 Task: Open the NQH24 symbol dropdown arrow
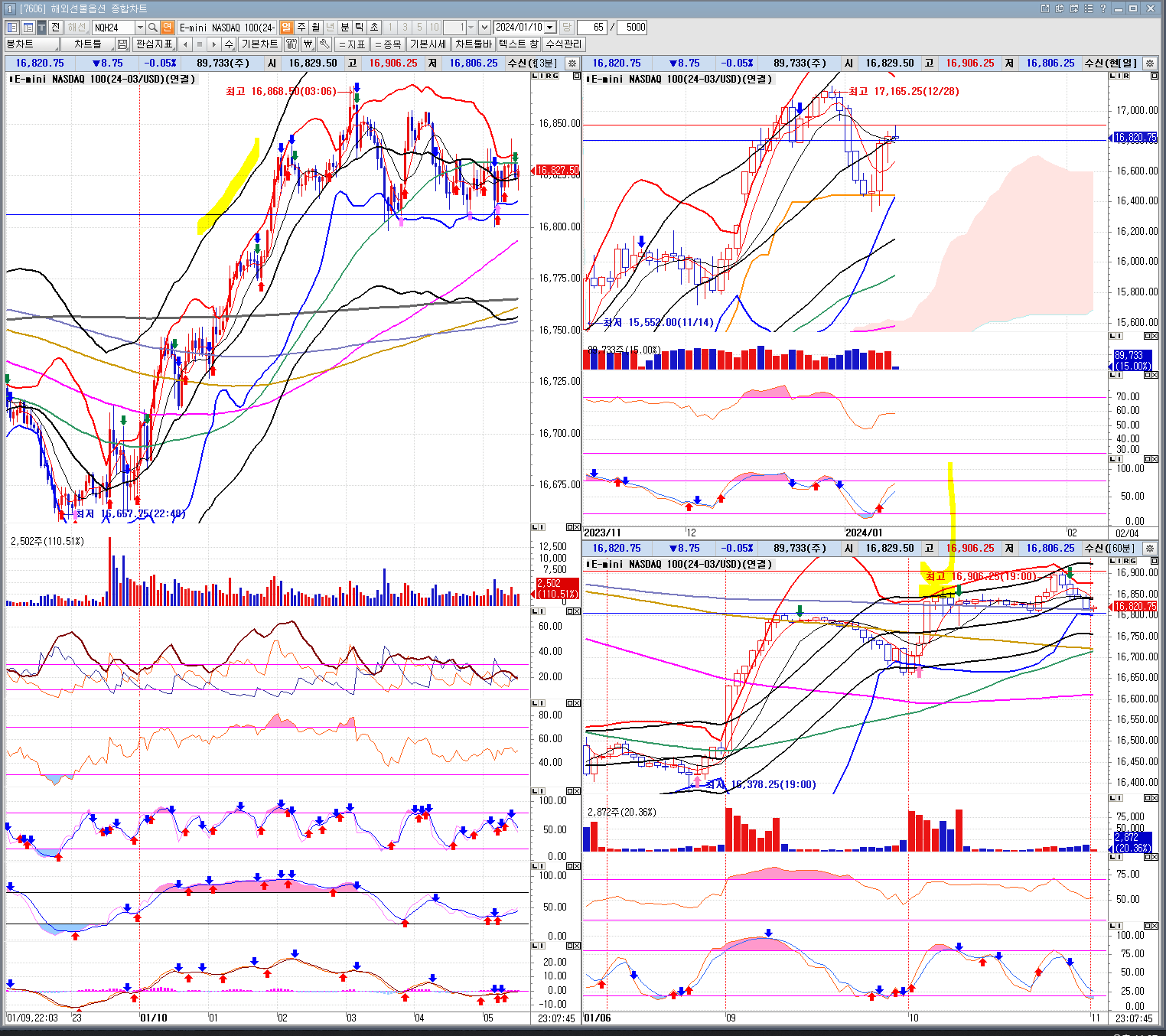click(x=140, y=28)
